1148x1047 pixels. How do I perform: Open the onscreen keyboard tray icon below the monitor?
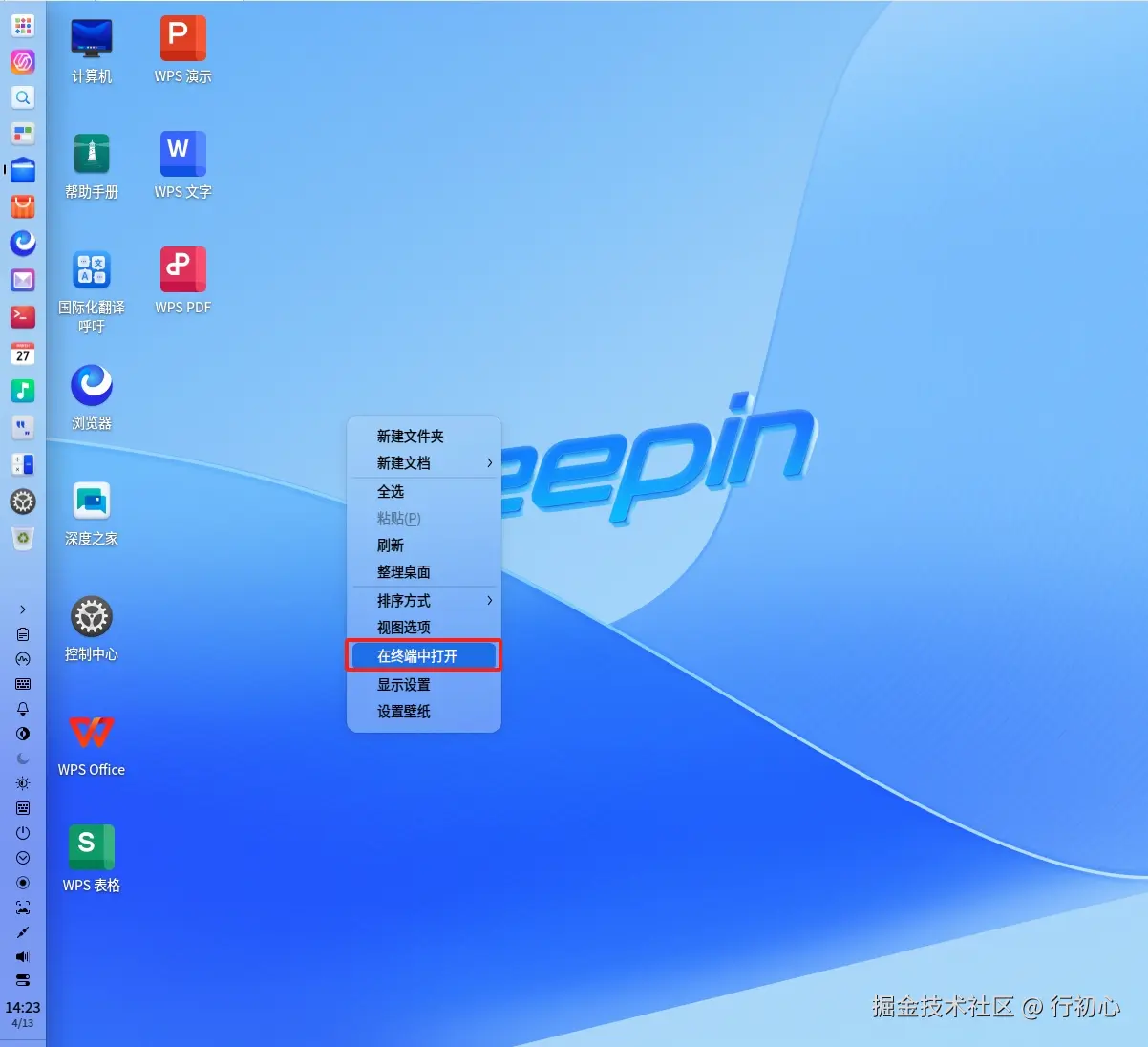[23, 684]
